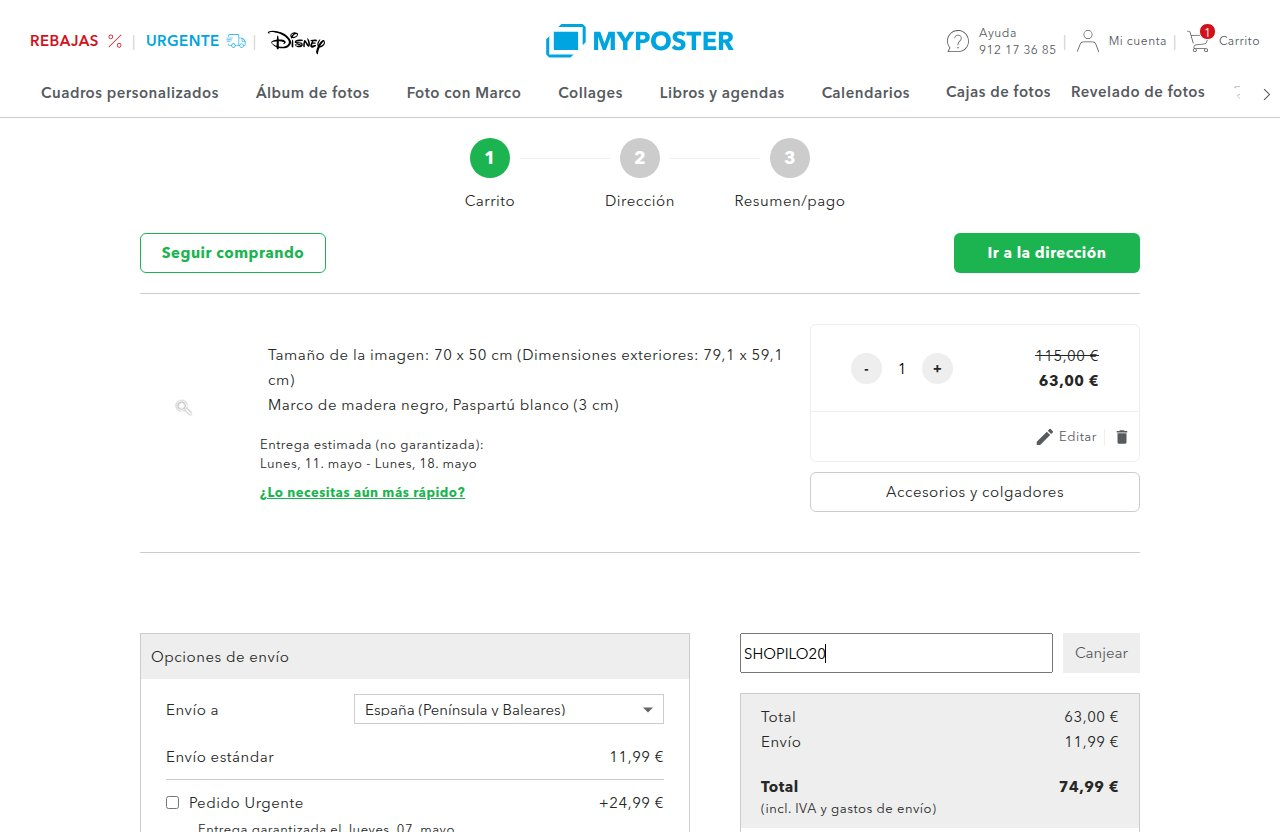Enable Pedido Urgente checkbox
The image size is (1280, 832).
pyautogui.click(x=172, y=803)
